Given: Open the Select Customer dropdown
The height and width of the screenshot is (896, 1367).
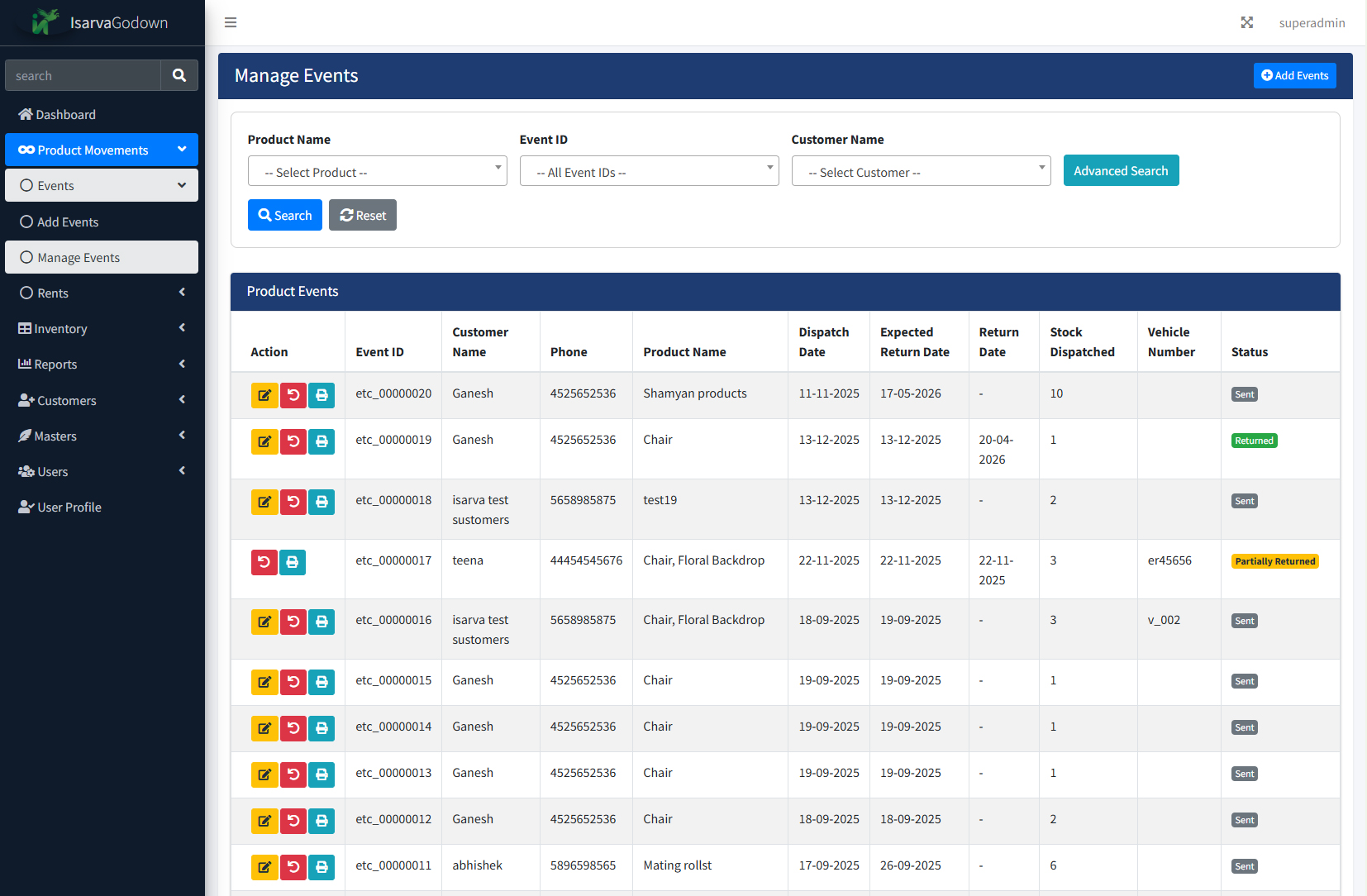Looking at the screenshot, I should (x=922, y=171).
